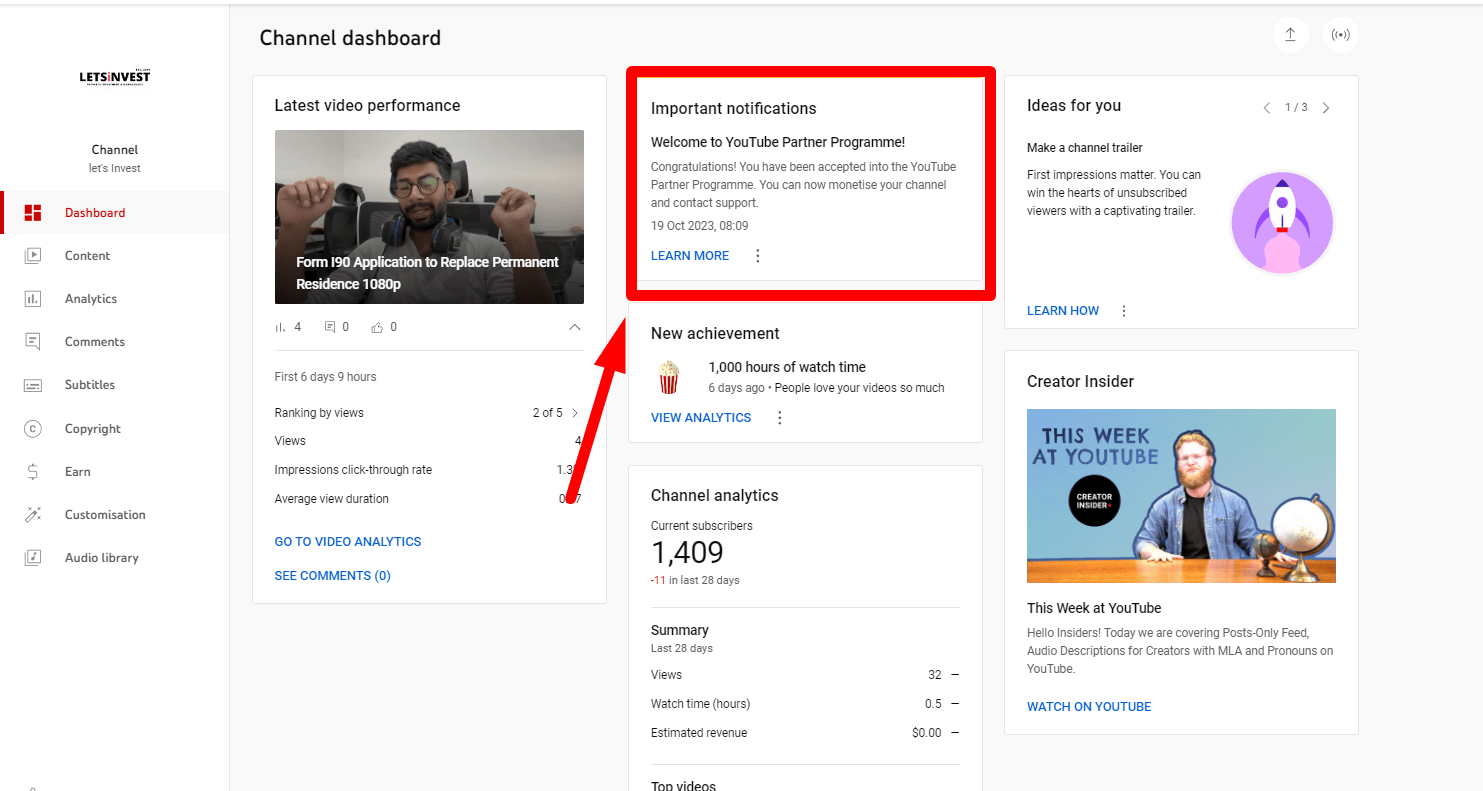
Task: Click the Audio library icon
Action: [x=33, y=558]
